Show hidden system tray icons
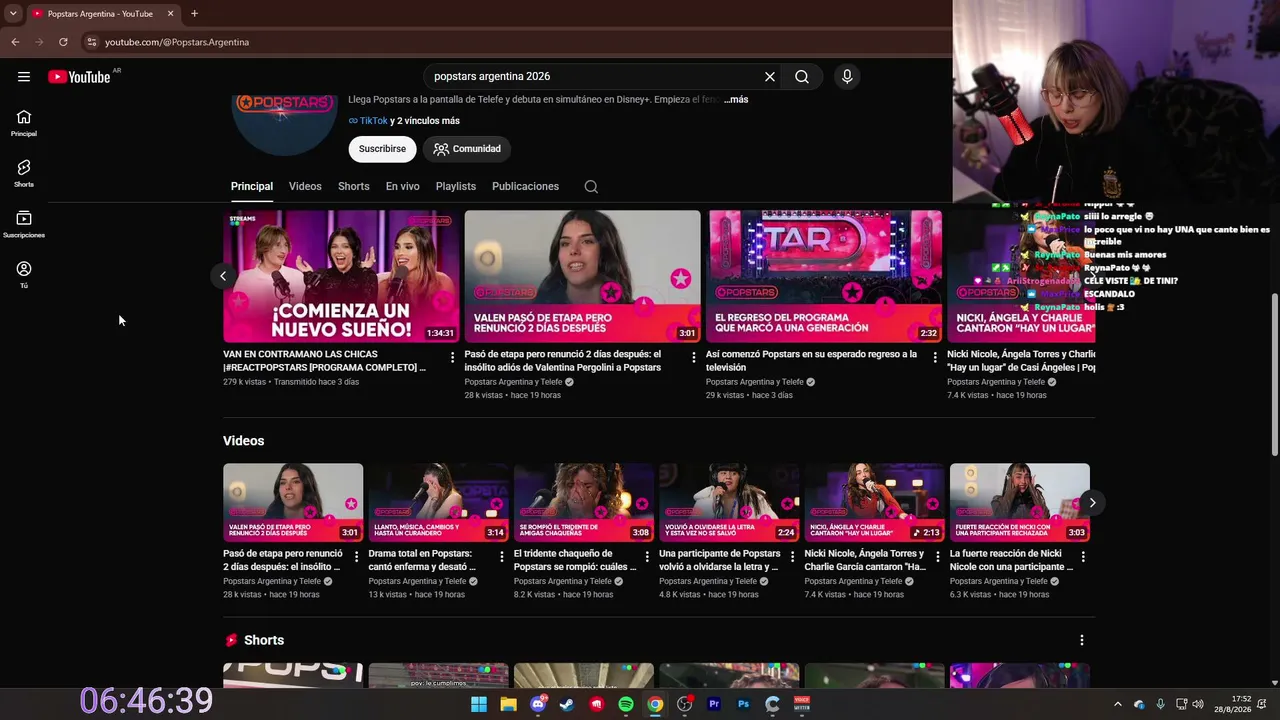Image resolution: width=1280 pixels, height=720 pixels. coord(1118,704)
